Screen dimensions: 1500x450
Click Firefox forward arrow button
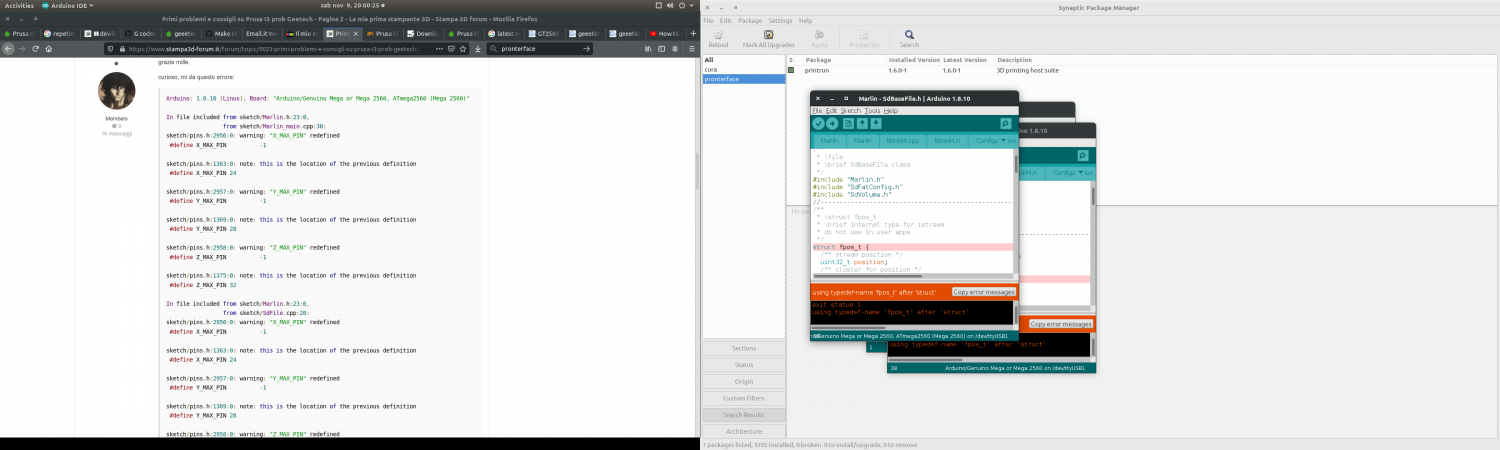tap(21, 48)
